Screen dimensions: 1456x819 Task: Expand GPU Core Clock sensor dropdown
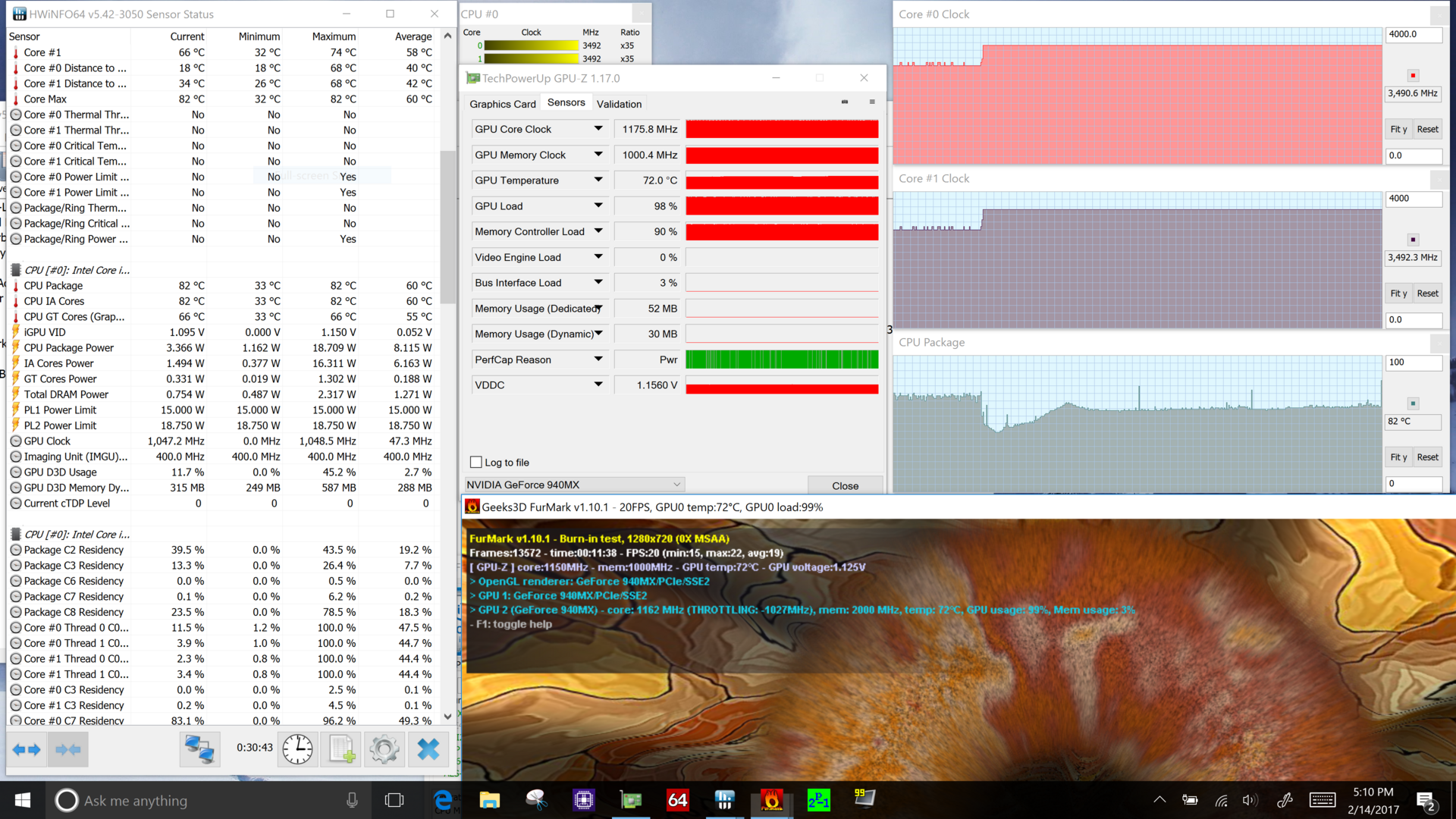pyautogui.click(x=598, y=129)
